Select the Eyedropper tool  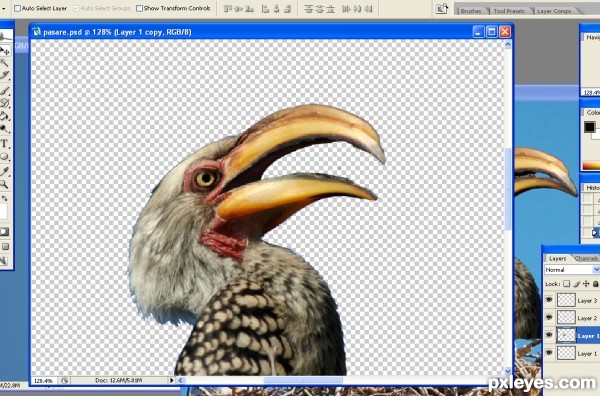pyautogui.click(x=5, y=171)
